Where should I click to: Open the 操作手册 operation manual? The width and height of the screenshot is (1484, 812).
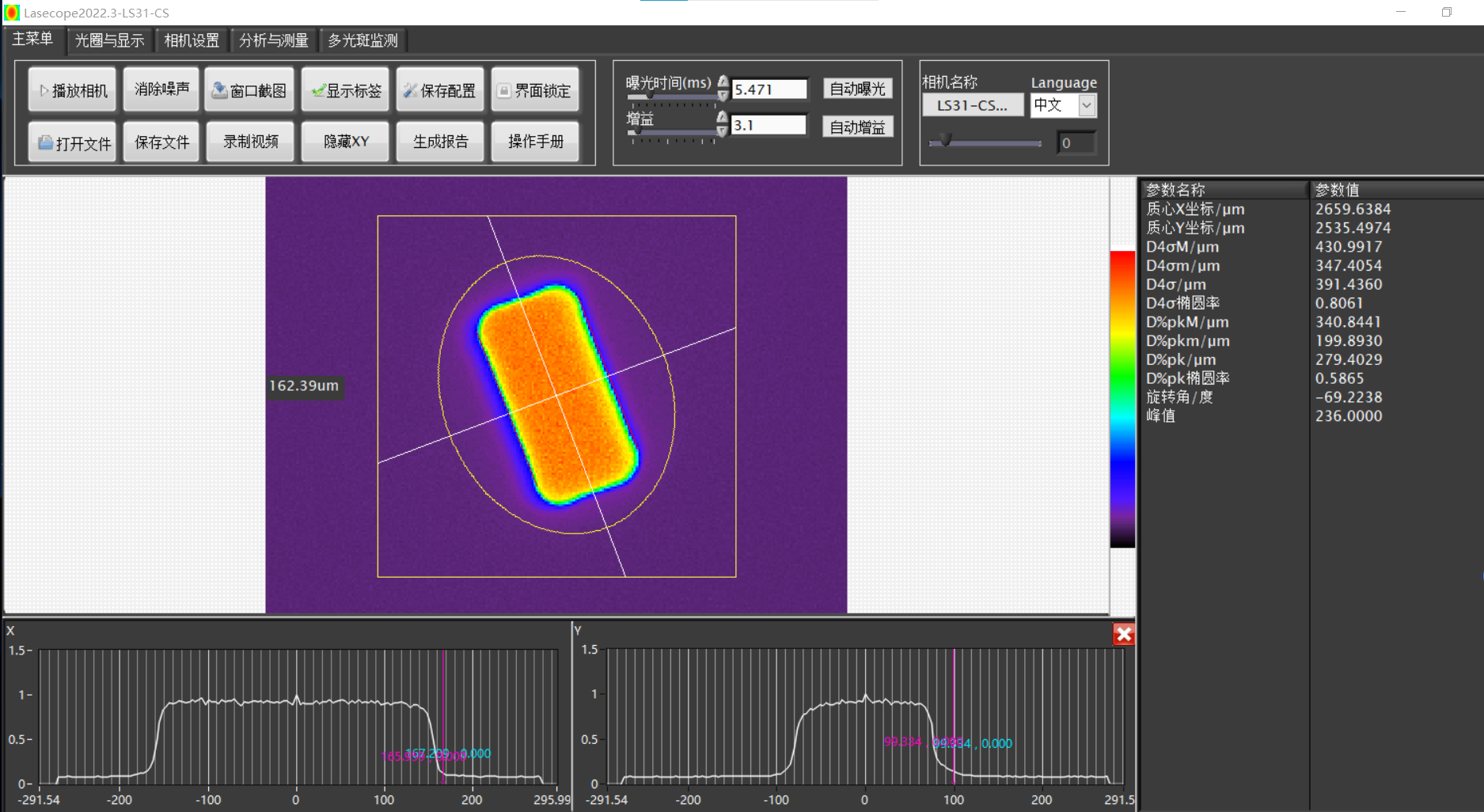point(535,142)
